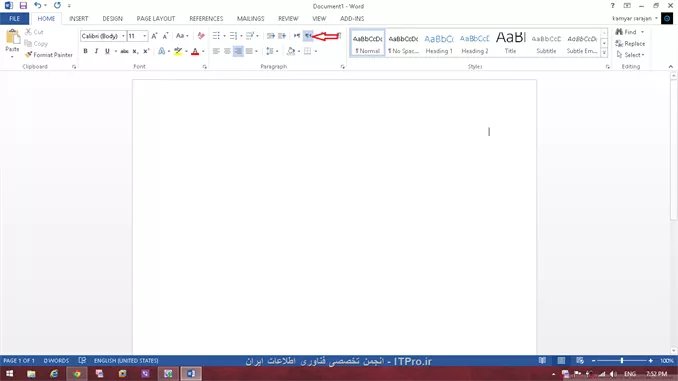Viewport: 678px width, 381px height.
Task: Click the Multilevel List icon
Action: click(250, 36)
